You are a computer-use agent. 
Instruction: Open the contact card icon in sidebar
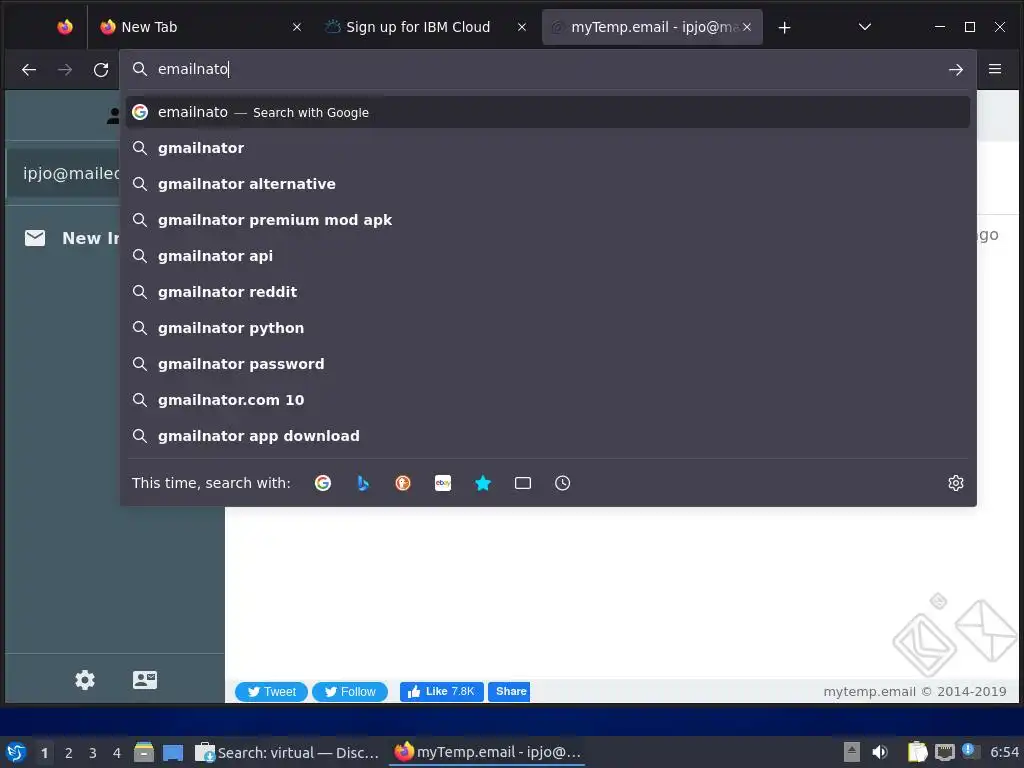pos(144,680)
